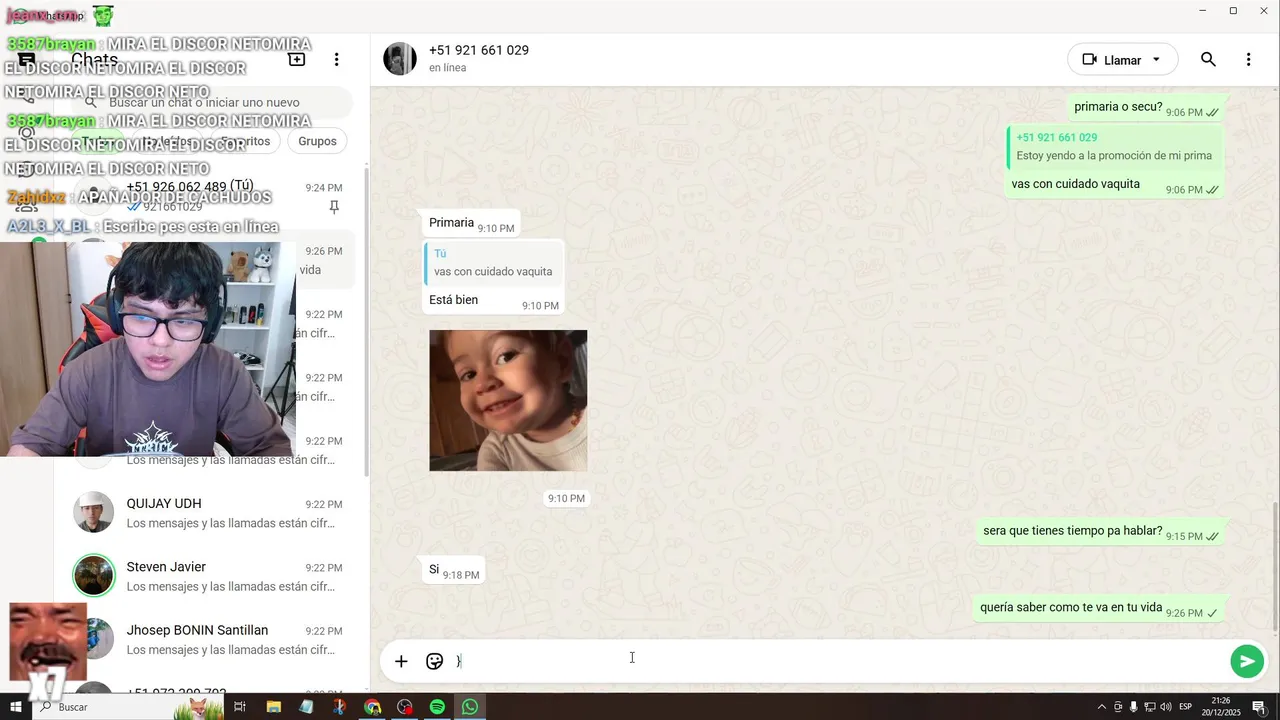This screenshot has height=720, width=1280.
Task: Open the conversation three-dot menu
Action: point(1248,60)
